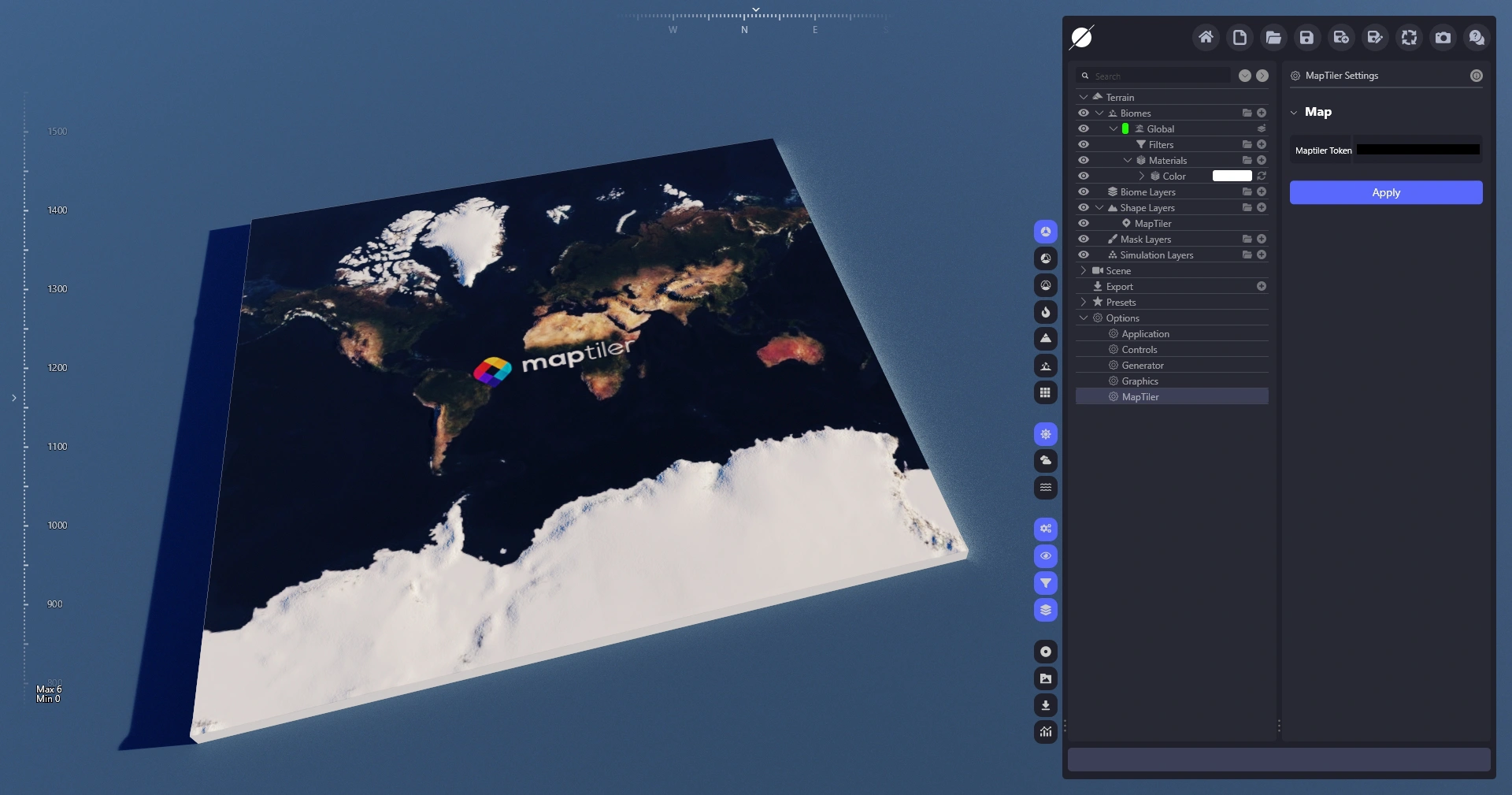This screenshot has width=1512, height=795.
Task: Click the grid icon in the side toolbar
Action: click(1046, 392)
